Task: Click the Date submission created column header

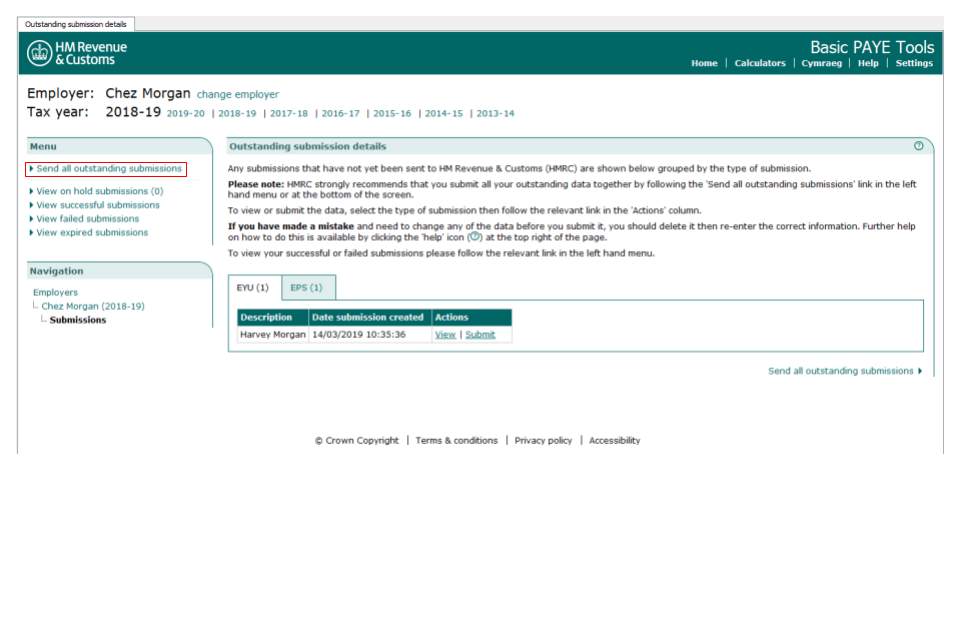Action: click(370, 317)
